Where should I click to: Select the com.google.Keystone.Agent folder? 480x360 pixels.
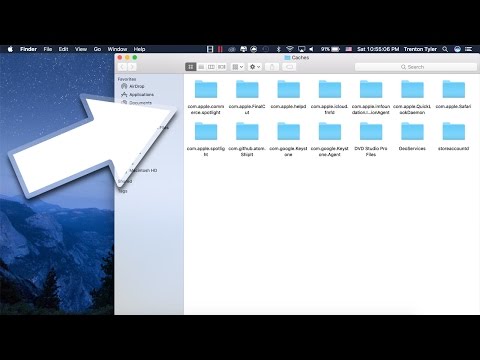coord(330,139)
